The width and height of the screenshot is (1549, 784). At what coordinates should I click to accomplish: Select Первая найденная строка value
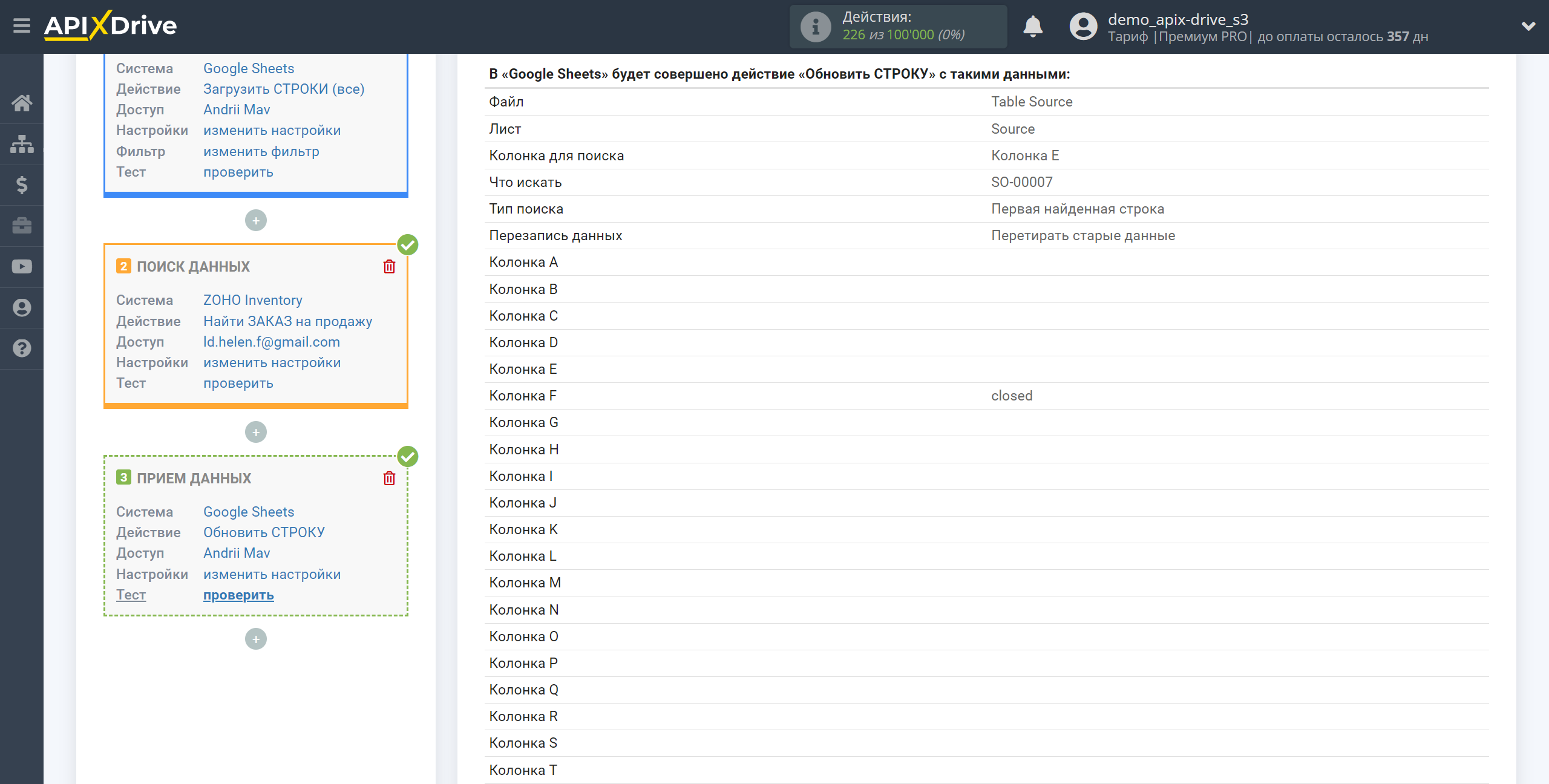click(1078, 209)
